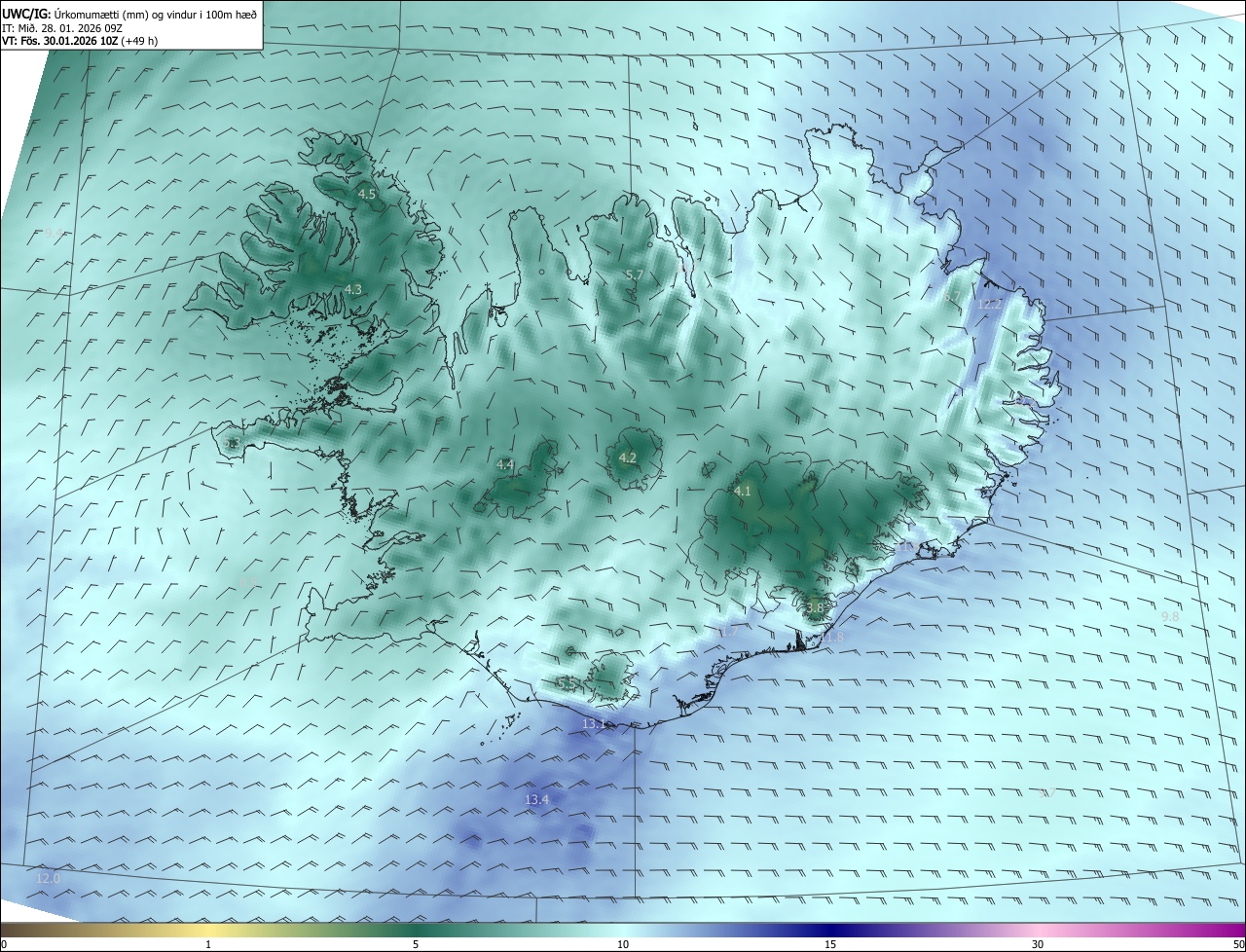Click the IT initialization time line
The image size is (1246, 952).
[62, 28]
